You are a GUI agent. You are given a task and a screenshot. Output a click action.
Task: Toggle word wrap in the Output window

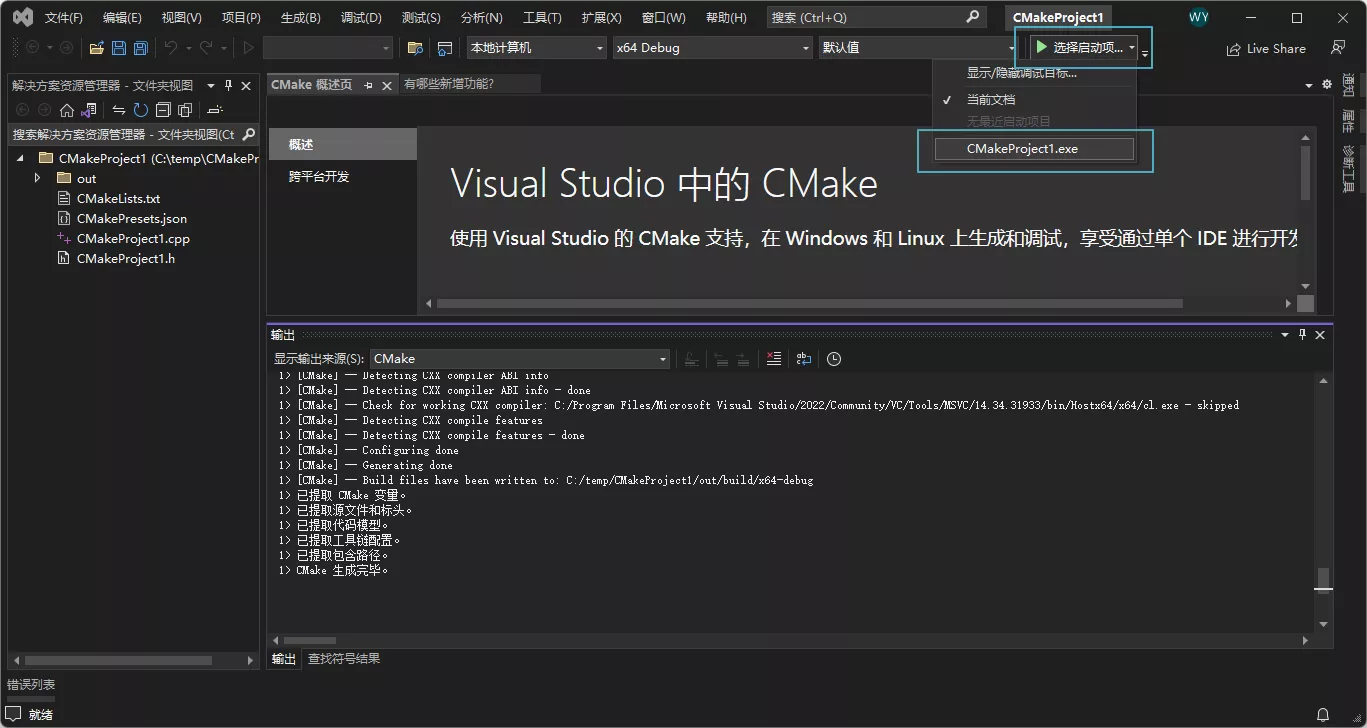804,358
